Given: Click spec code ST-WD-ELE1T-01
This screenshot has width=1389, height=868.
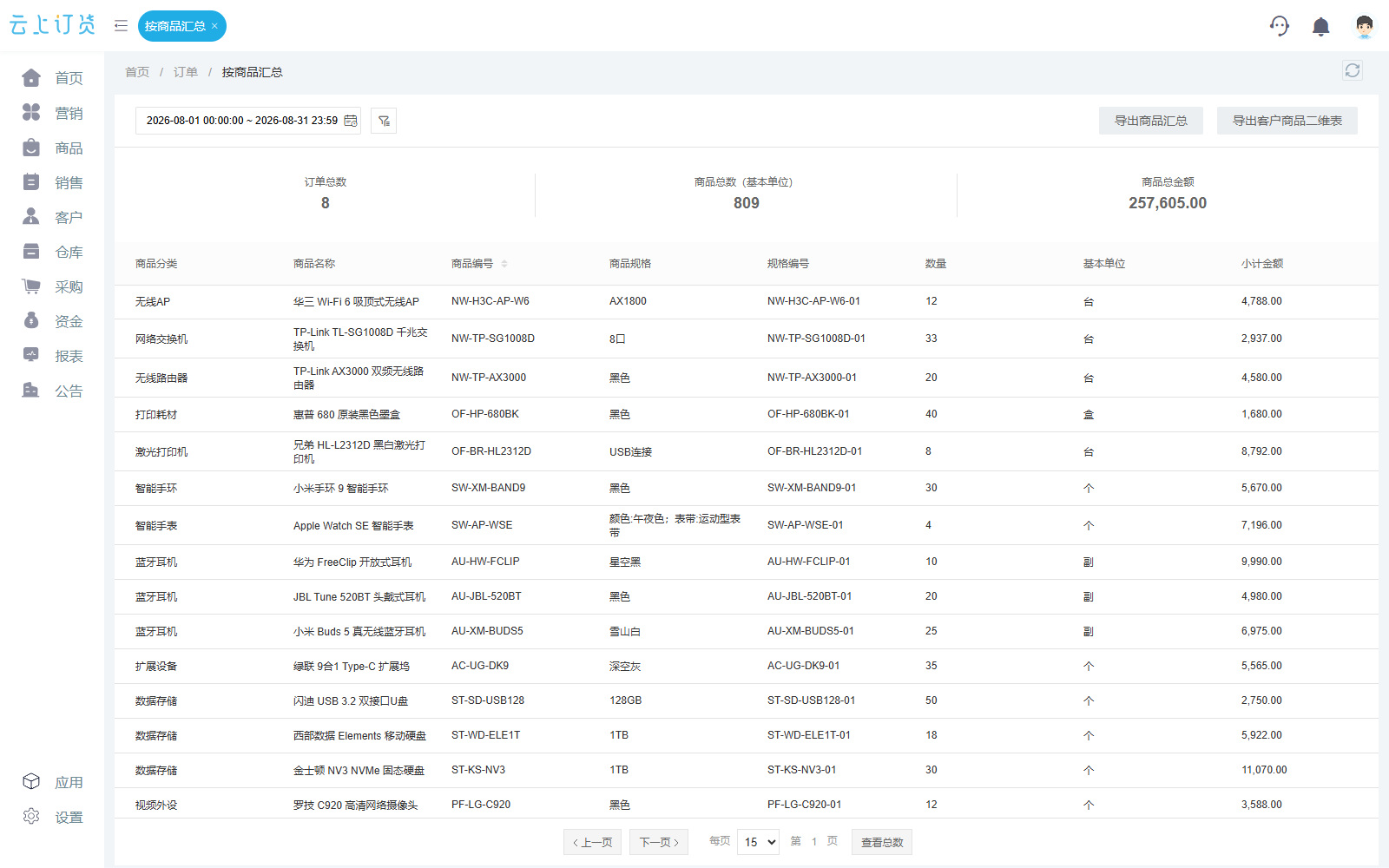Looking at the screenshot, I should click(x=809, y=735).
